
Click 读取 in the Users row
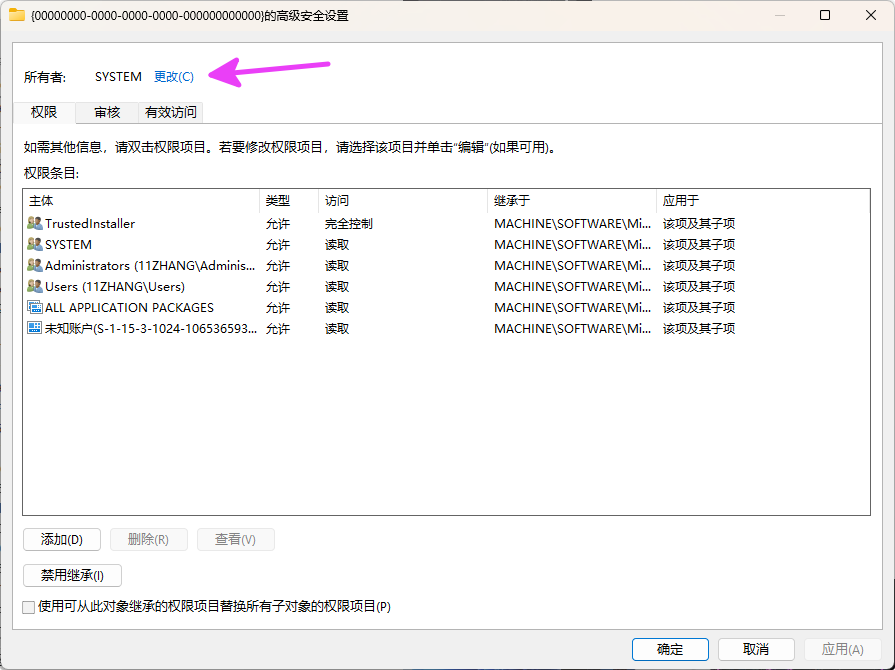tap(337, 286)
